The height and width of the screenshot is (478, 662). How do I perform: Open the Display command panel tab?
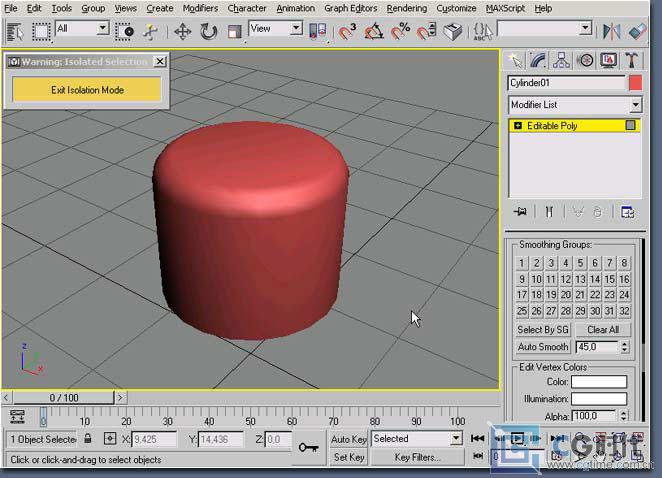pyautogui.click(x=608, y=61)
